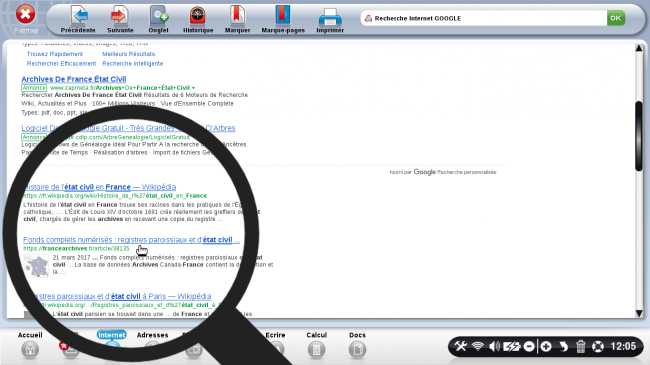Zoom out with the minus circle icon
Image resolution: width=650 pixels, height=365 pixels.
pyautogui.click(x=529, y=346)
